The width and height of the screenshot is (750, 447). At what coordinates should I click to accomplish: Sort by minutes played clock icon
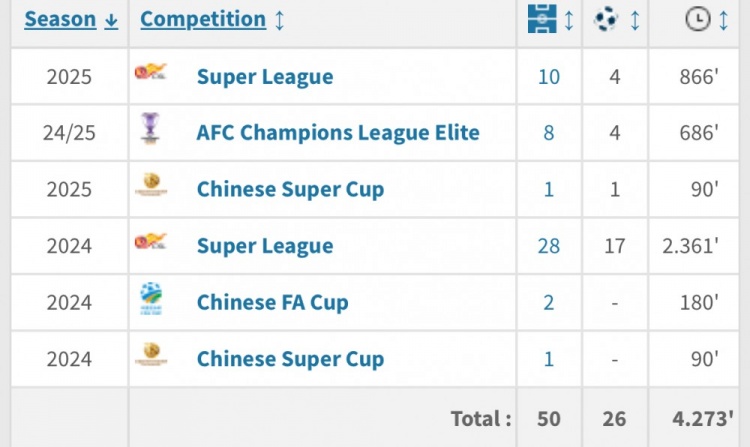click(697, 19)
